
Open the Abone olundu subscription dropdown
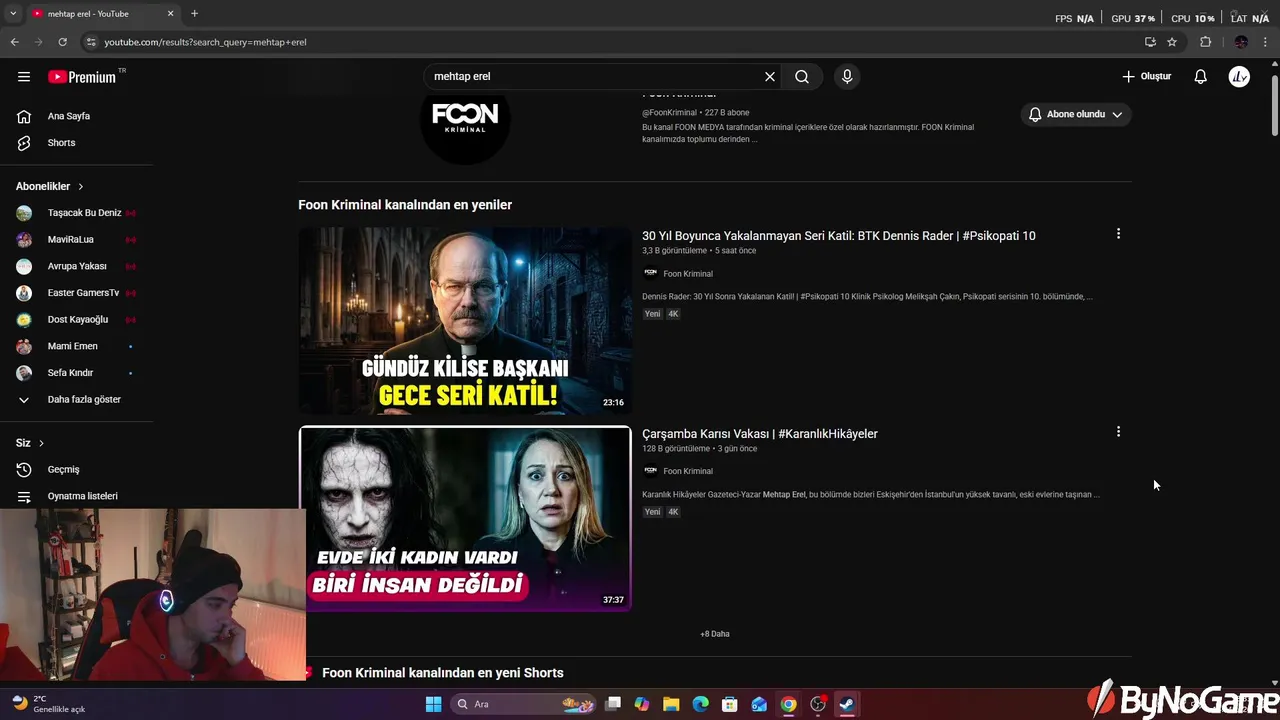(1076, 114)
